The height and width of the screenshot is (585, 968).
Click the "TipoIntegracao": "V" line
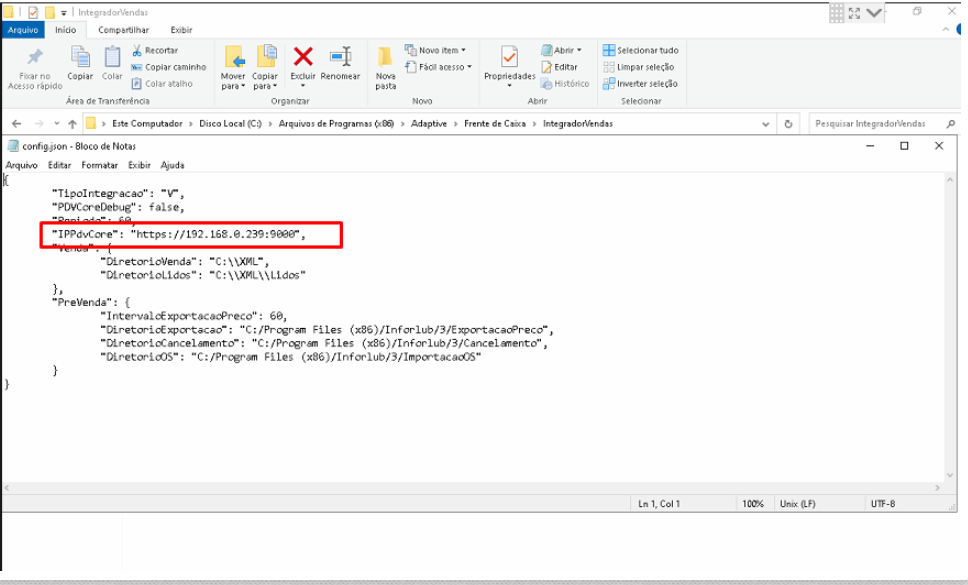click(x=118, y=193)
